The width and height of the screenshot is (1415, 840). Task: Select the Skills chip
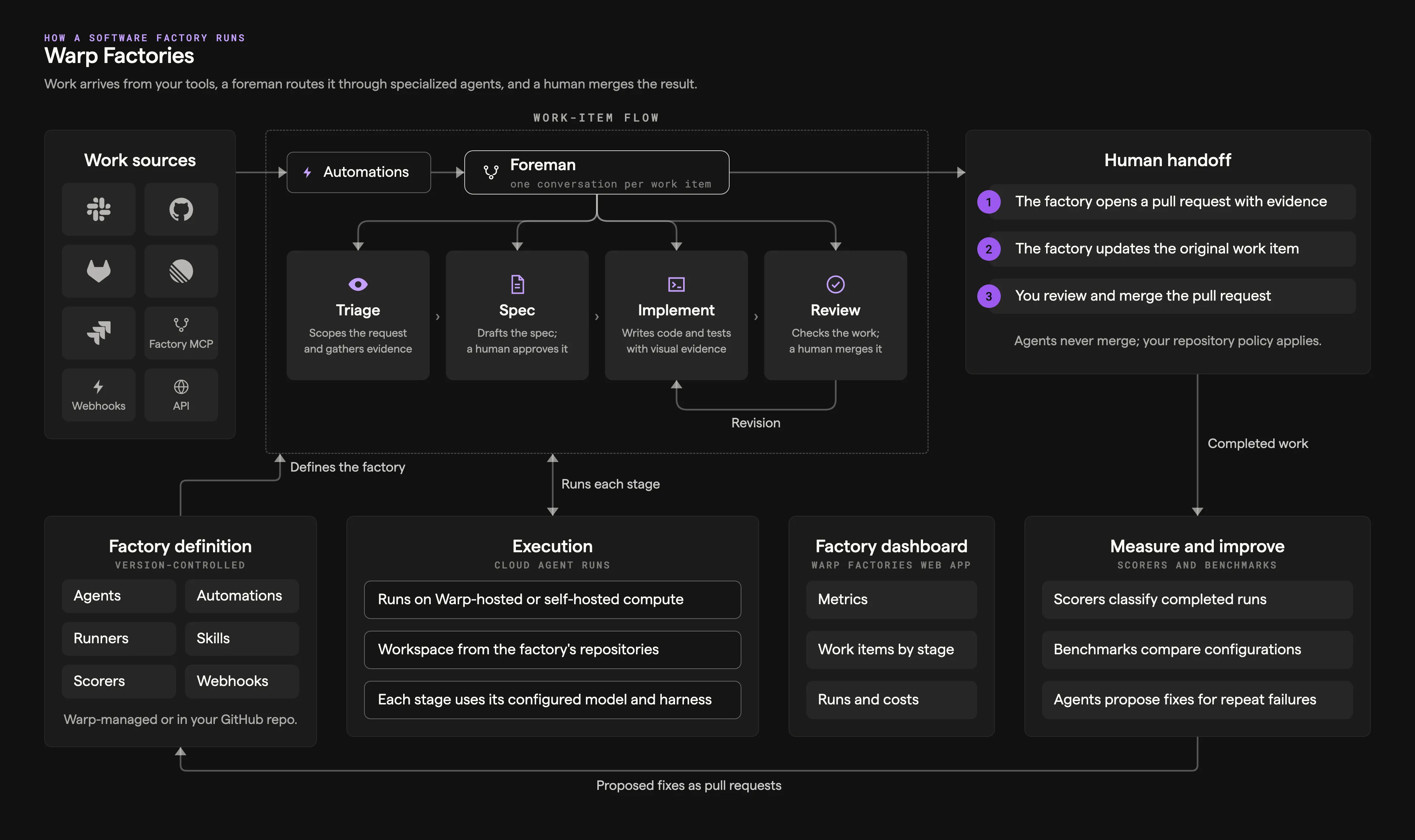click(x=242, y=638)
